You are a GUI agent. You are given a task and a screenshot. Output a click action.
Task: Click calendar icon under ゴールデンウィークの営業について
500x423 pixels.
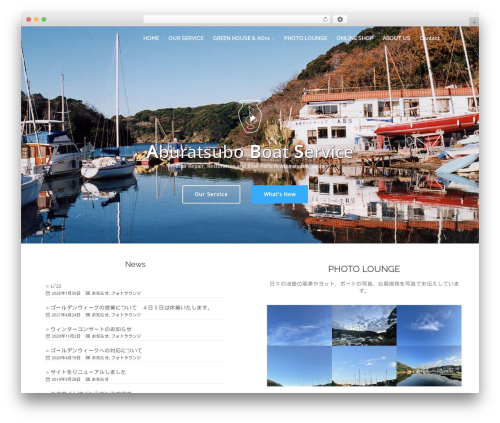[x=48, y=315]
